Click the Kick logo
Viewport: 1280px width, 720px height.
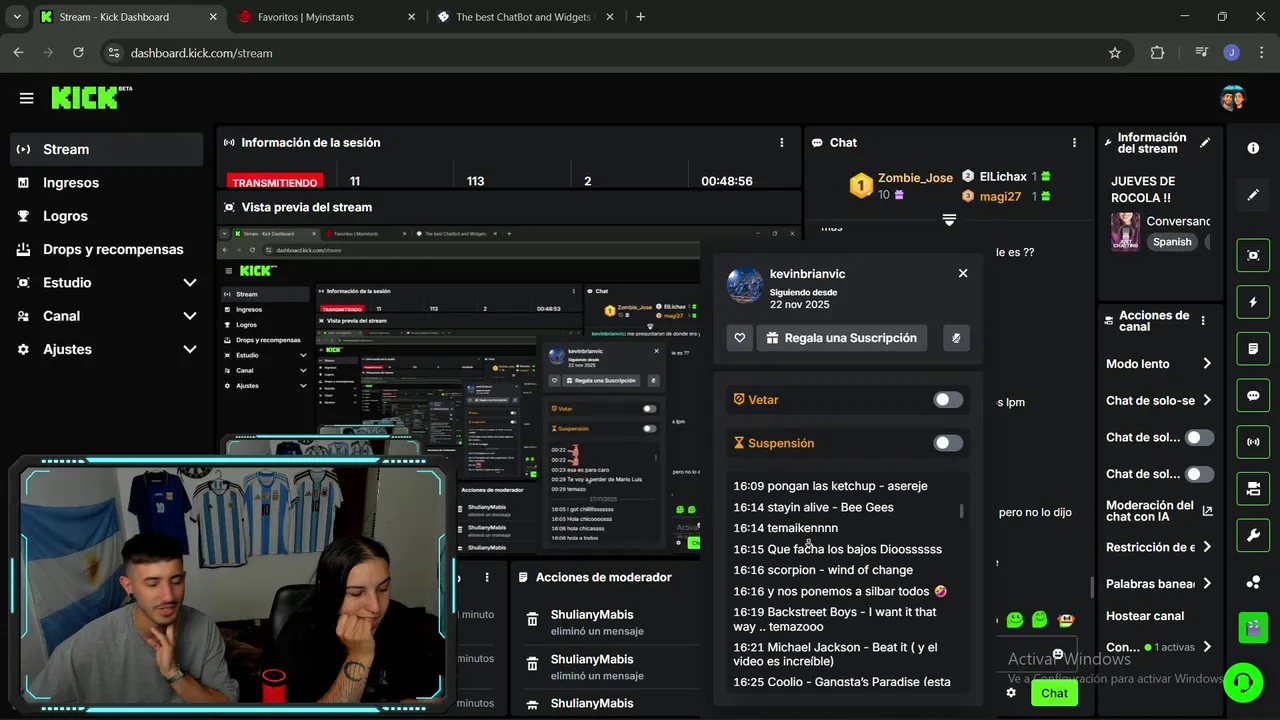coord(91,97)
